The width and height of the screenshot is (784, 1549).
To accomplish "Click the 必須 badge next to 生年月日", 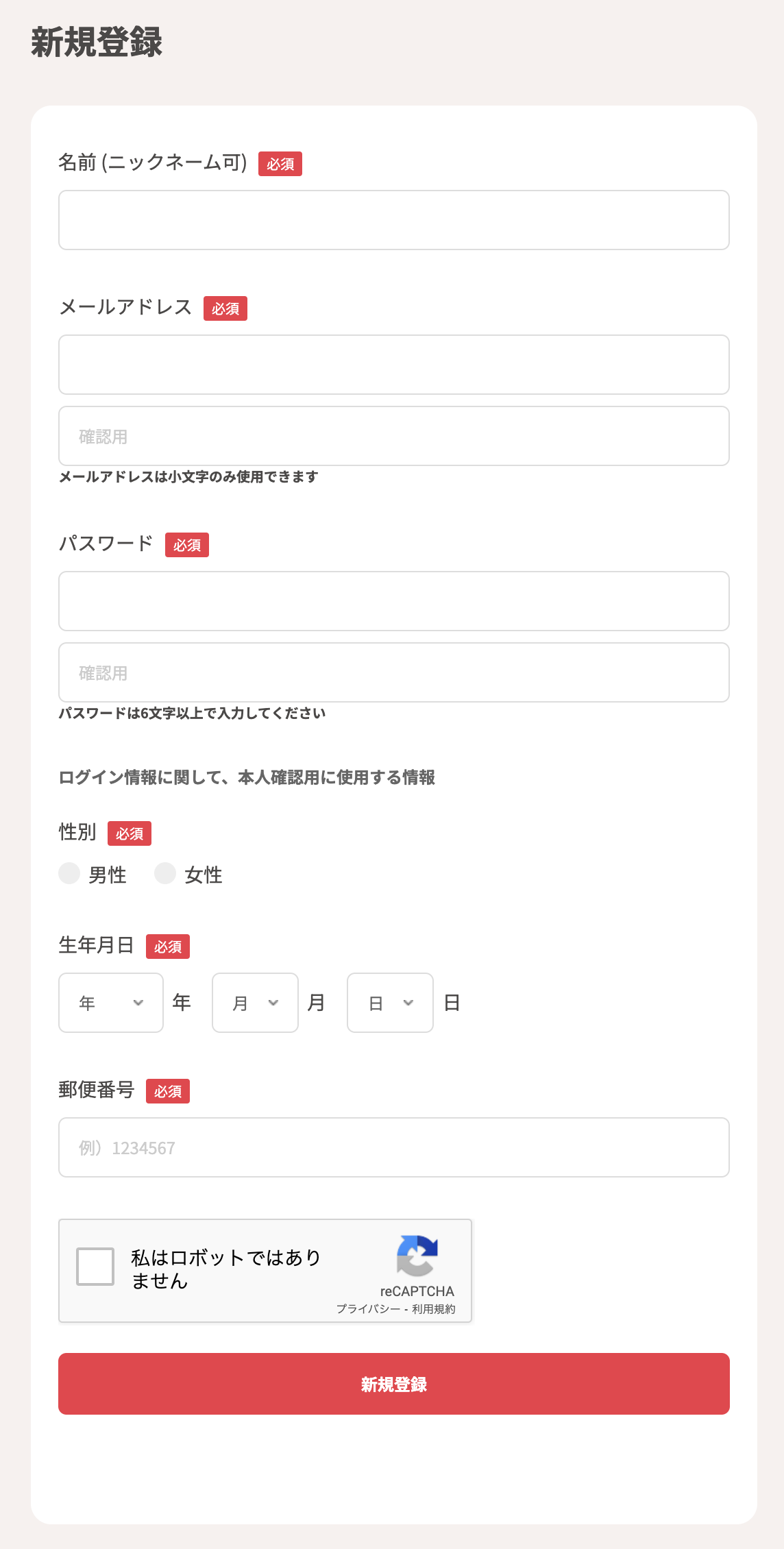I will click(168, 947).
